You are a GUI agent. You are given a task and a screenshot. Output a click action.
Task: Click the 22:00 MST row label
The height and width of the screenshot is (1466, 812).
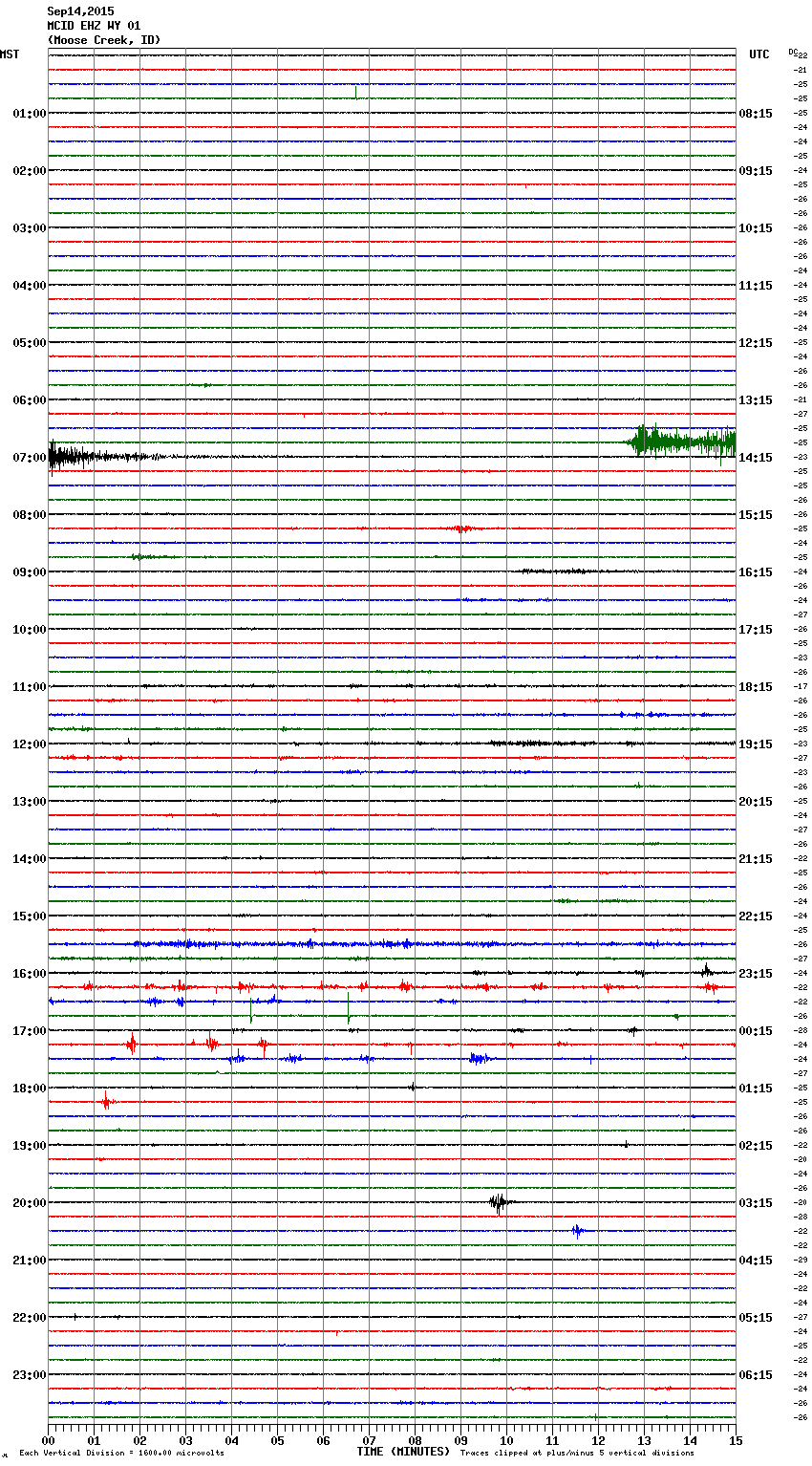point(29,1318)
